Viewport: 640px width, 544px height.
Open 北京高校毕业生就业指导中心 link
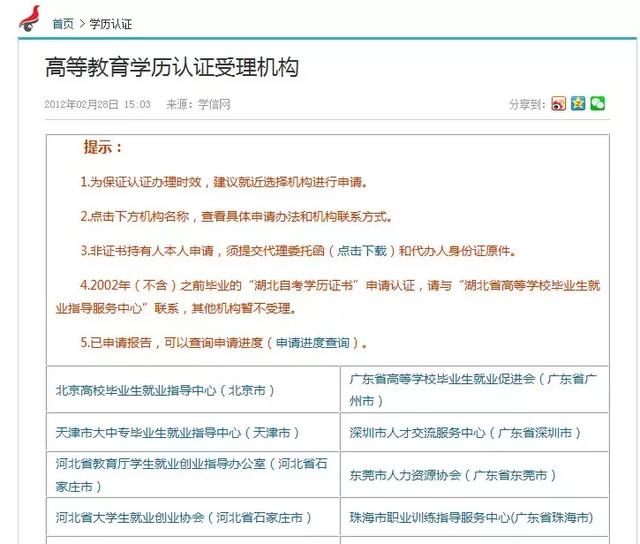[165, 391]
